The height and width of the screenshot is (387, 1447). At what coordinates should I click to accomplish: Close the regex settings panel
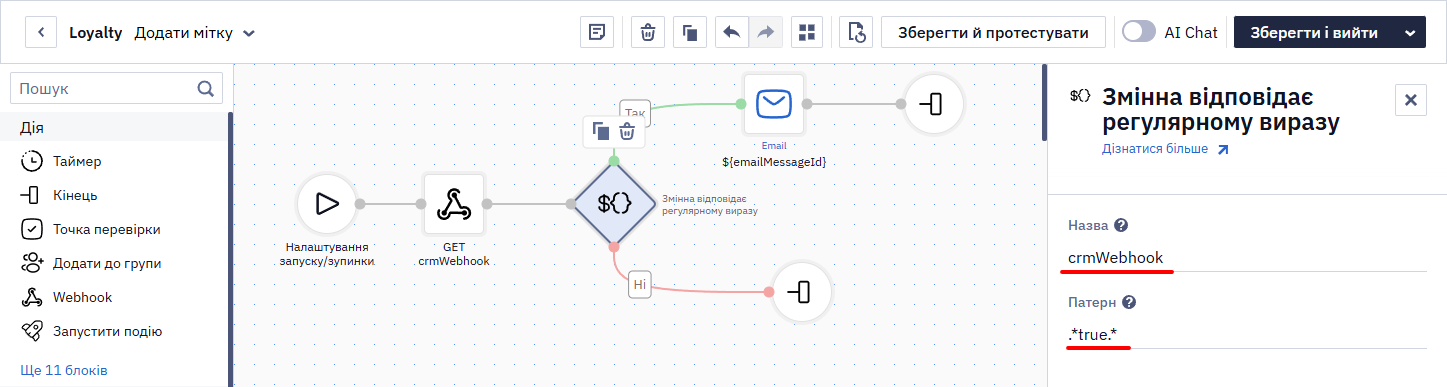1410,100
